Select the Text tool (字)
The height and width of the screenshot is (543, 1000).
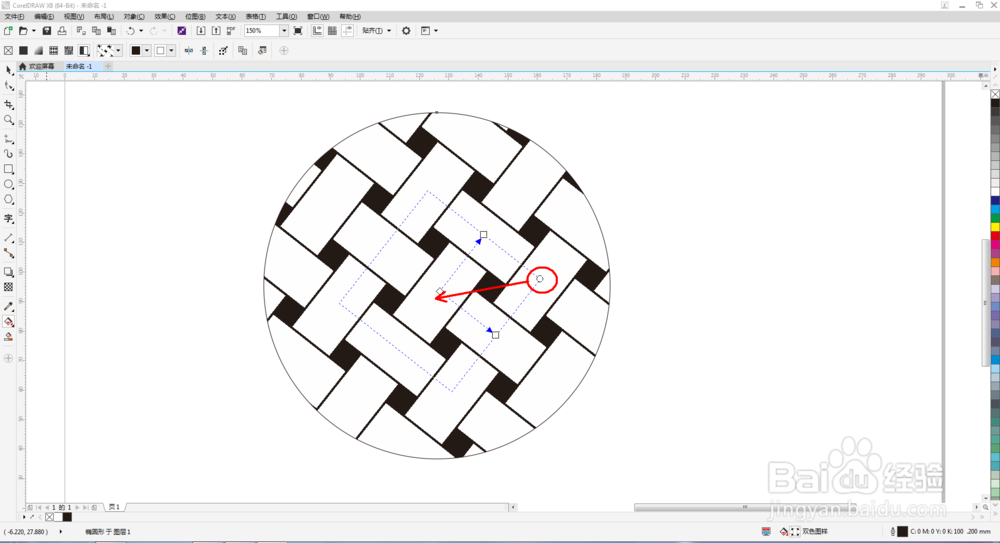[x=8, y=218]
